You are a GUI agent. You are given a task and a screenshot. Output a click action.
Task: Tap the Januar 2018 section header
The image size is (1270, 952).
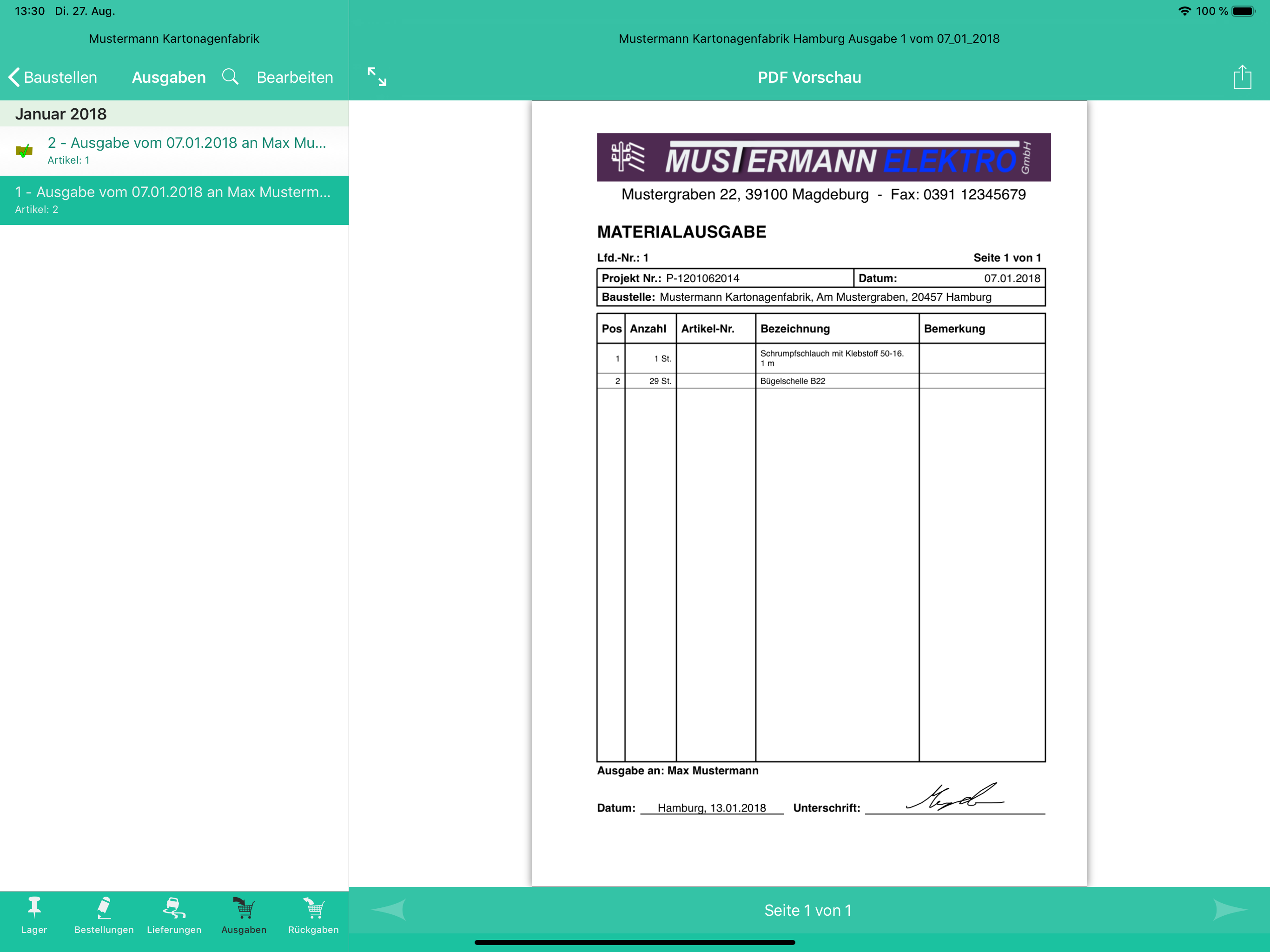pyautogui.click(x=174, y=114)
